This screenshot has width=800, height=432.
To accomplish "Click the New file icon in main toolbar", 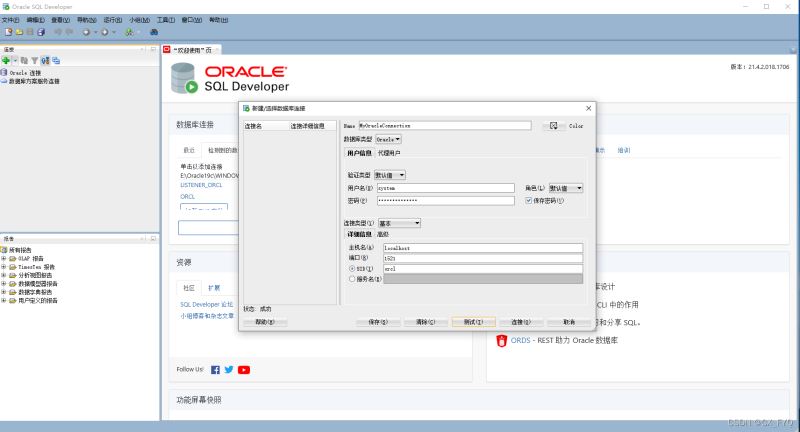I will click(x=7, y=31).
